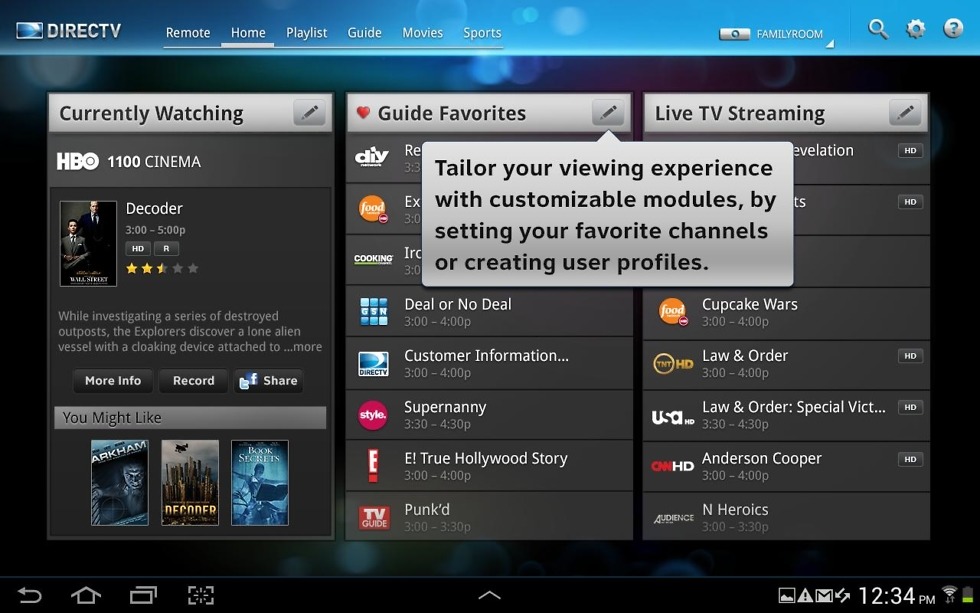Image resolution: width=980 pixels, height=613 pixels.
Task: Open the search magnifier icon
Action: [x=878, y=30]
